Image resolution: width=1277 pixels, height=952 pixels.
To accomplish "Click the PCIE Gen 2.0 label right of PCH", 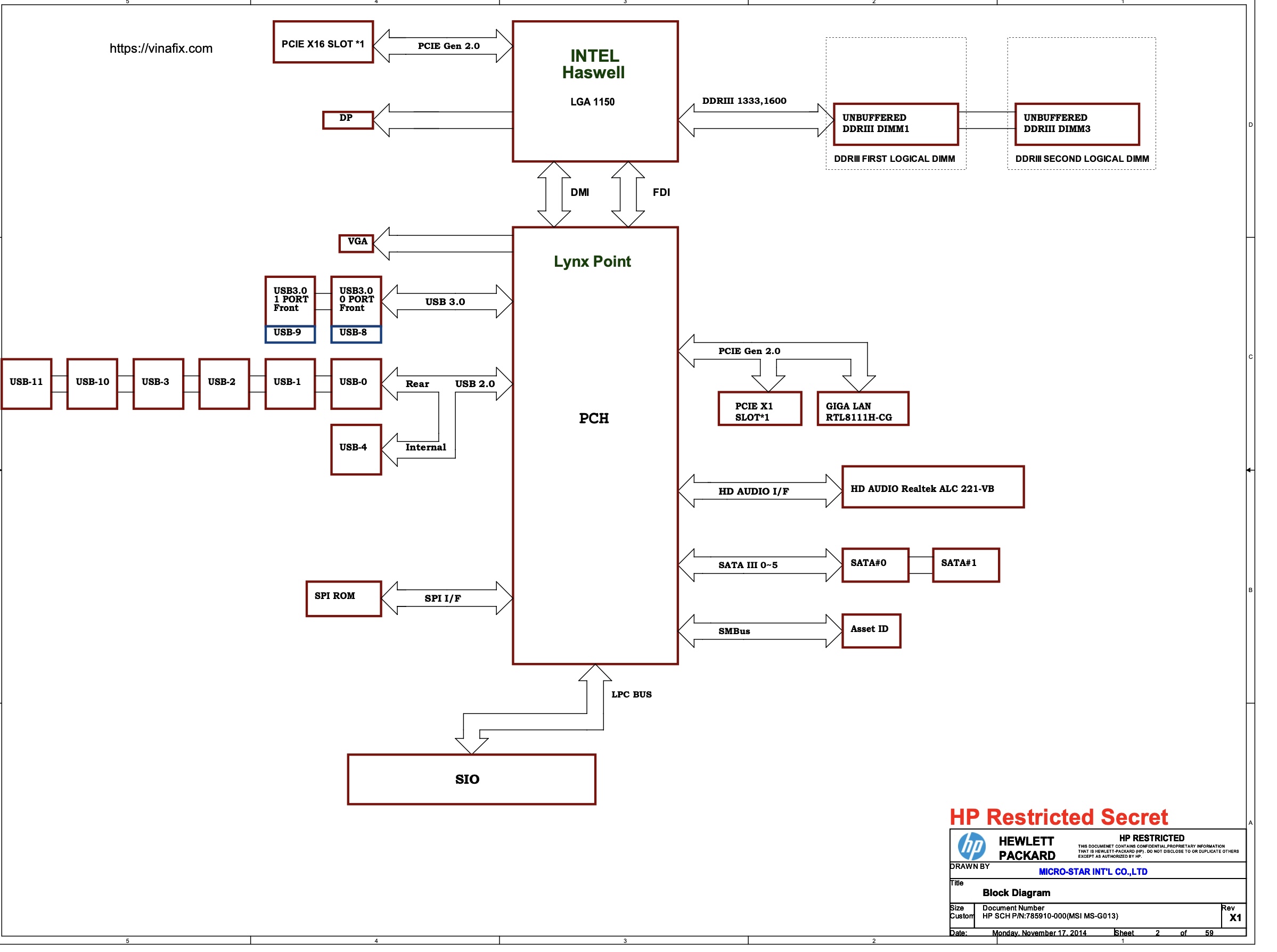I will pyautogui.click(x=749, y=351).
